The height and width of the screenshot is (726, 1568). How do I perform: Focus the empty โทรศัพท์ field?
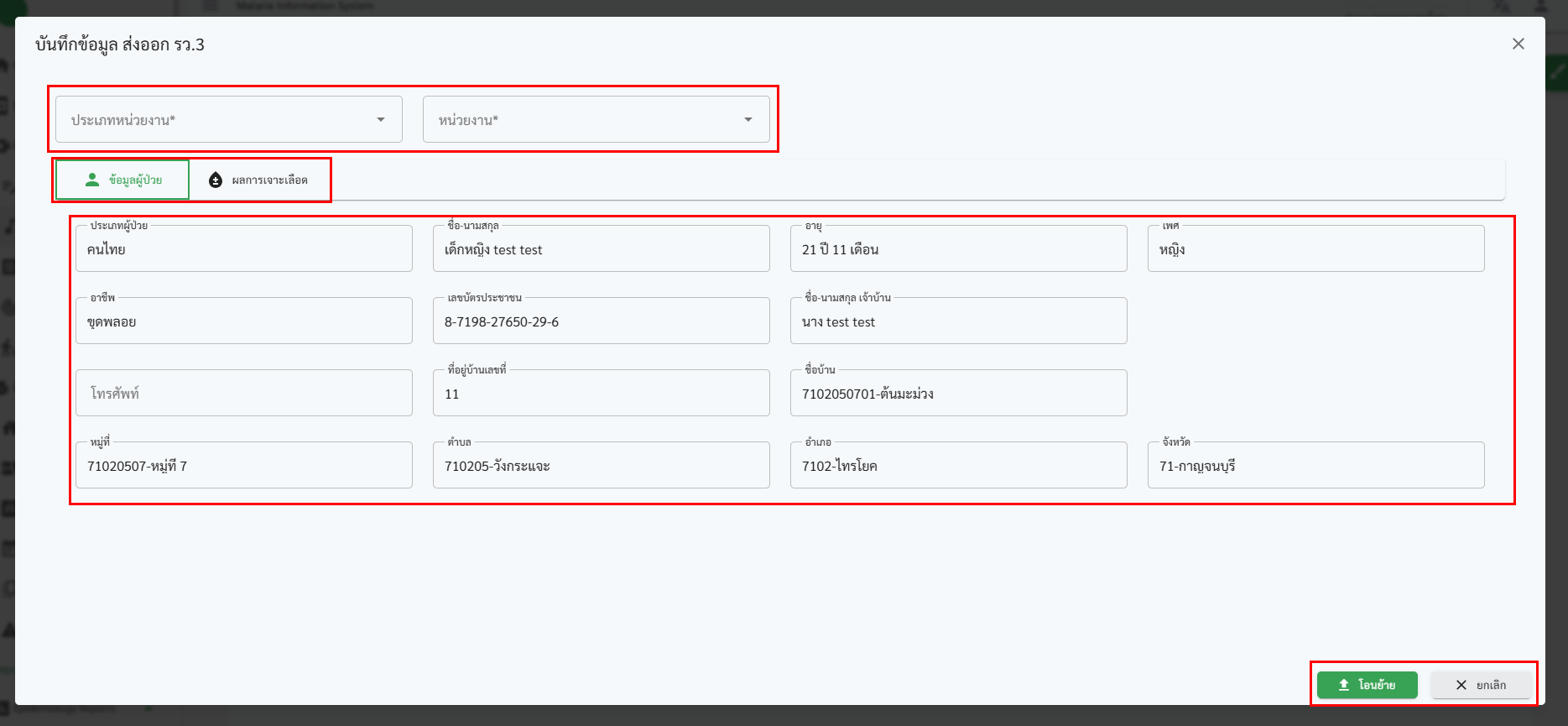click(x=243, y=393)
